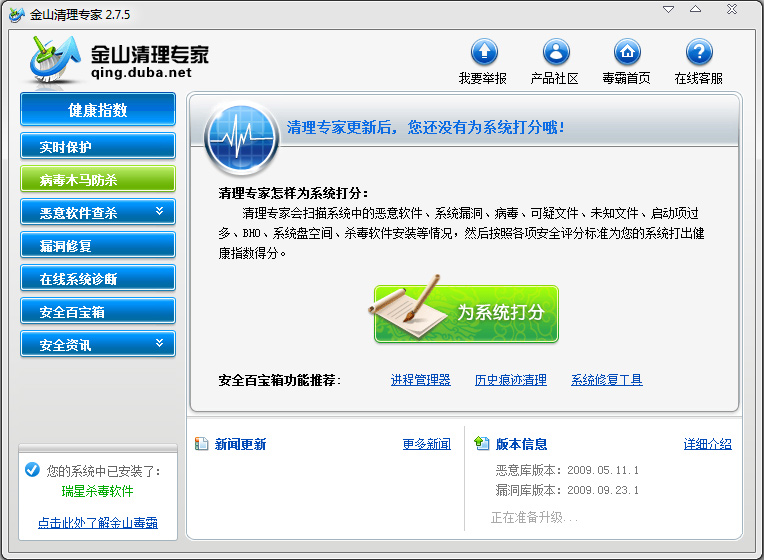
Task: Open the 恶意软件查杀 menu item
Action: coord(98,212)
